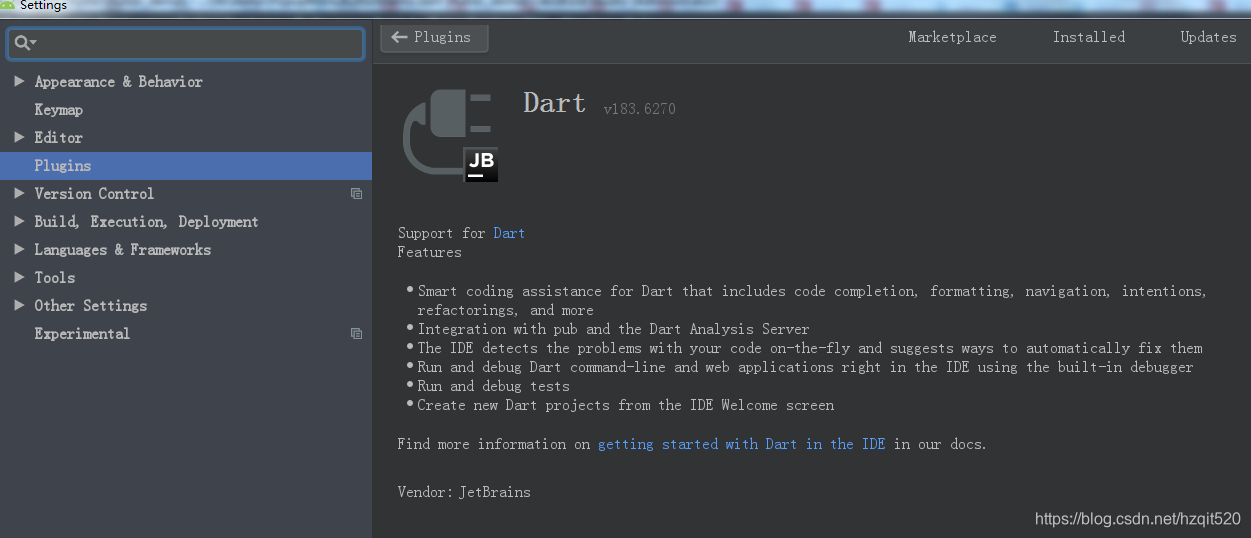Screen dimensions: 1251x538
Task: Go back to the Plugins list
Action: [x=434, y=37]
